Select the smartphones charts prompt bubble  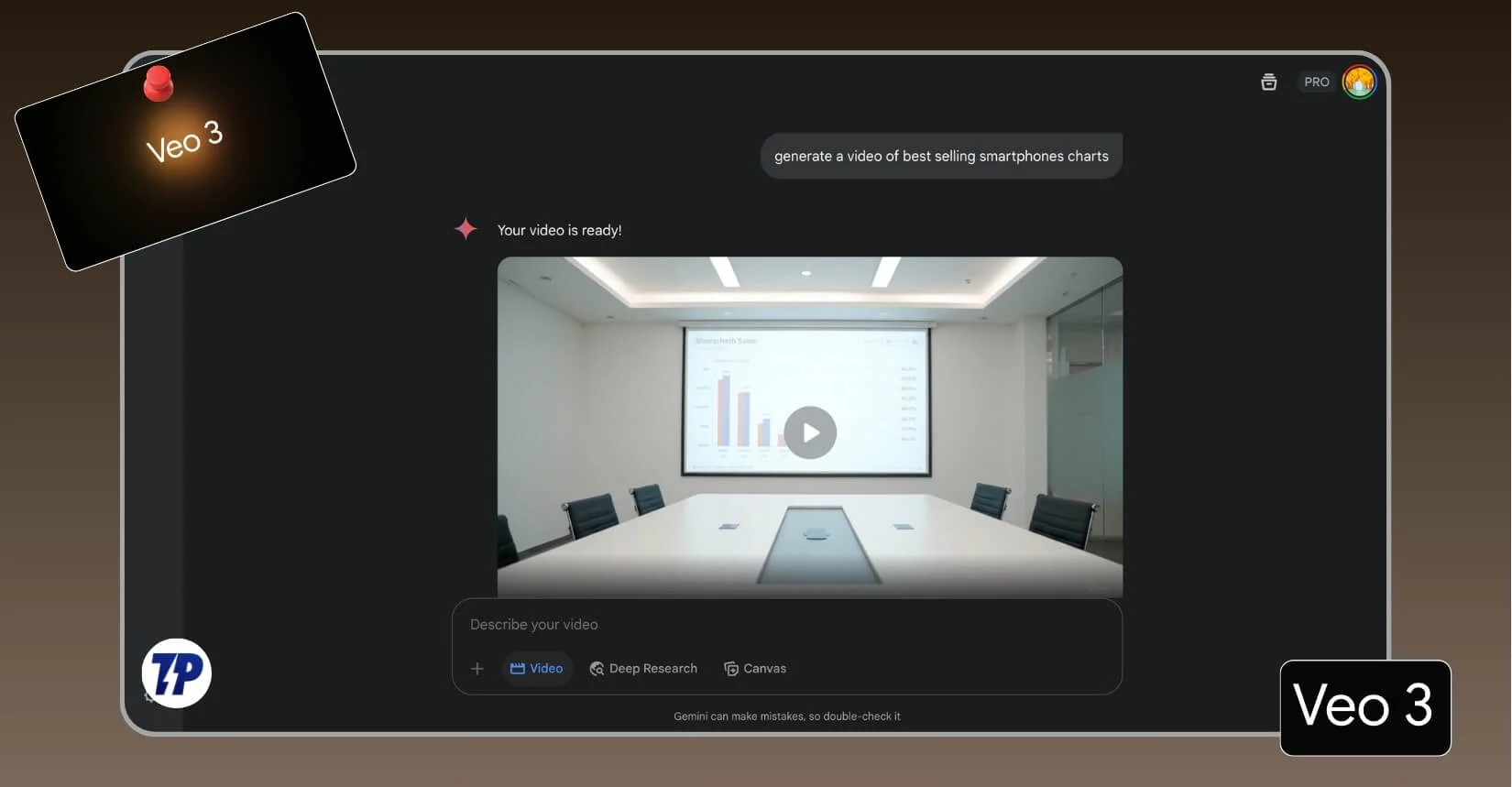pos(941,156)
